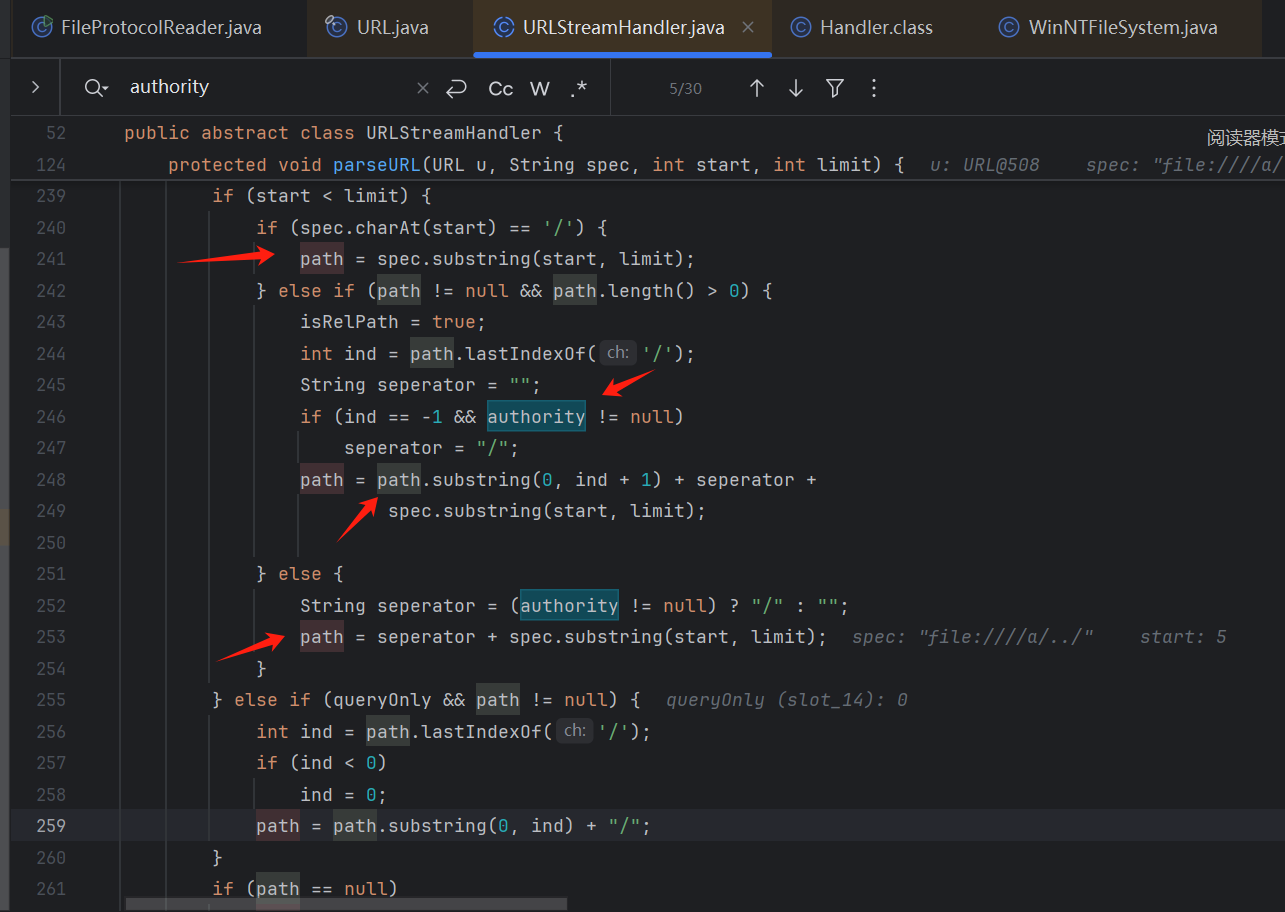Click highlighted authority on line 246
The image size is (1285, 912).
coord(536,416)
